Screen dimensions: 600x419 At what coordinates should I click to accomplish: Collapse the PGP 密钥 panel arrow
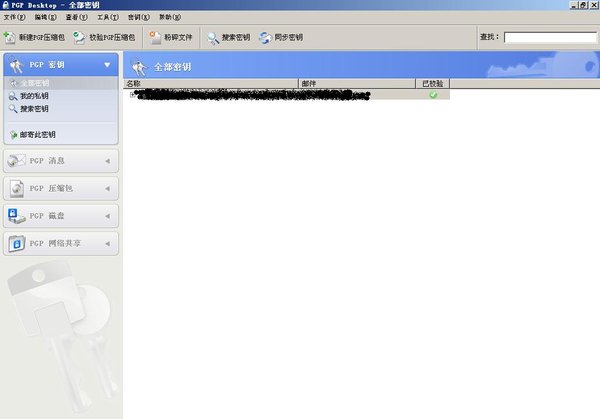108,65
